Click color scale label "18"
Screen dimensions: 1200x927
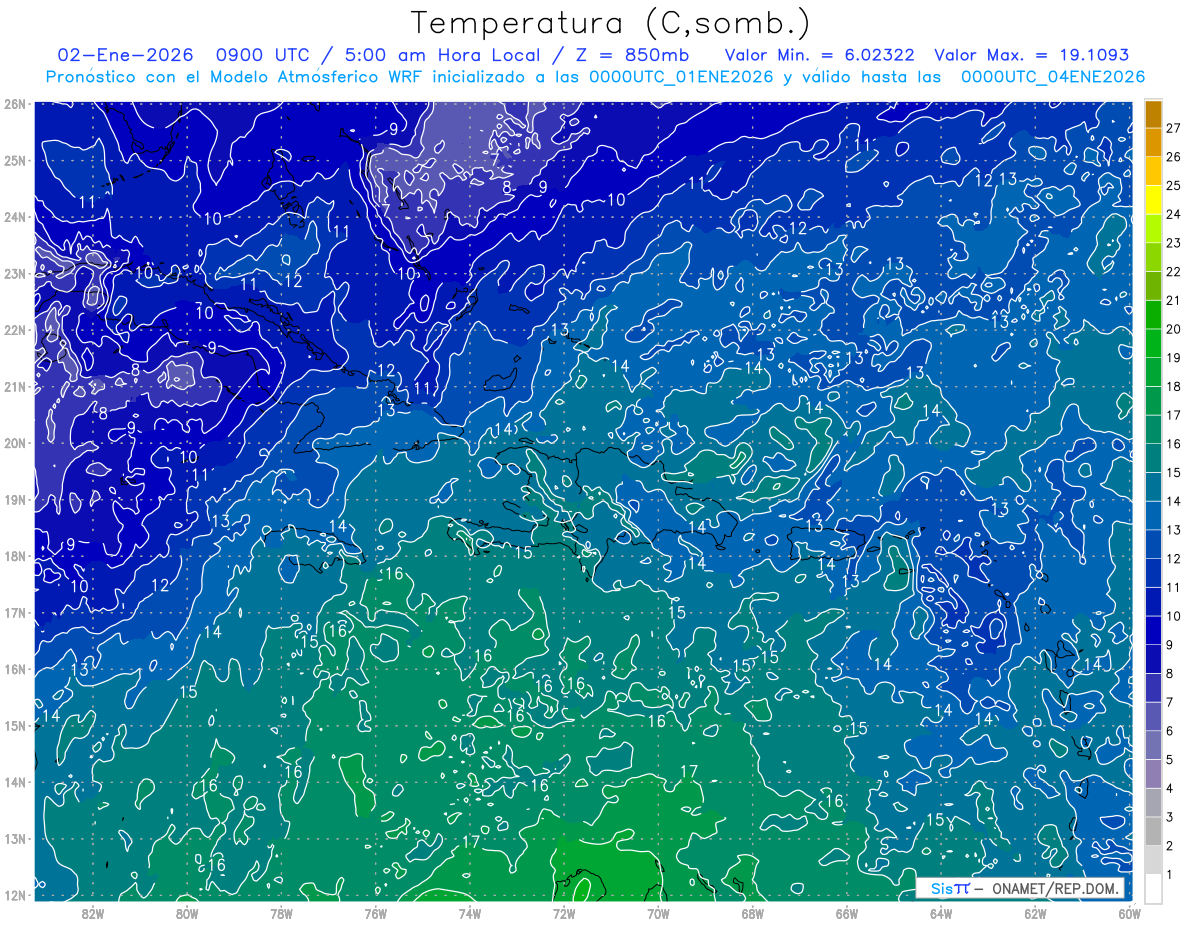[1174, 386]
